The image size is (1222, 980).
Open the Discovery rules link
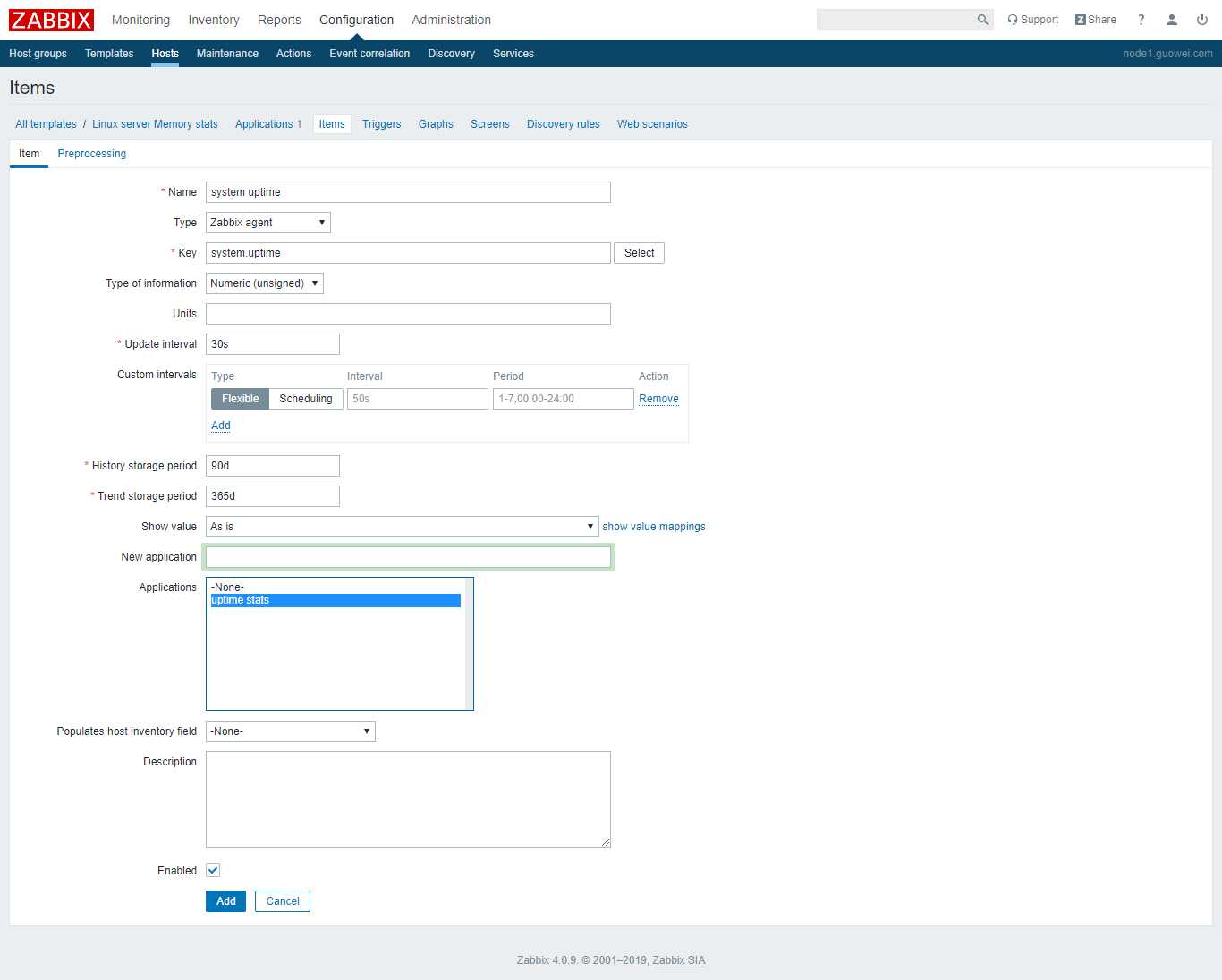tap(563, 124)
